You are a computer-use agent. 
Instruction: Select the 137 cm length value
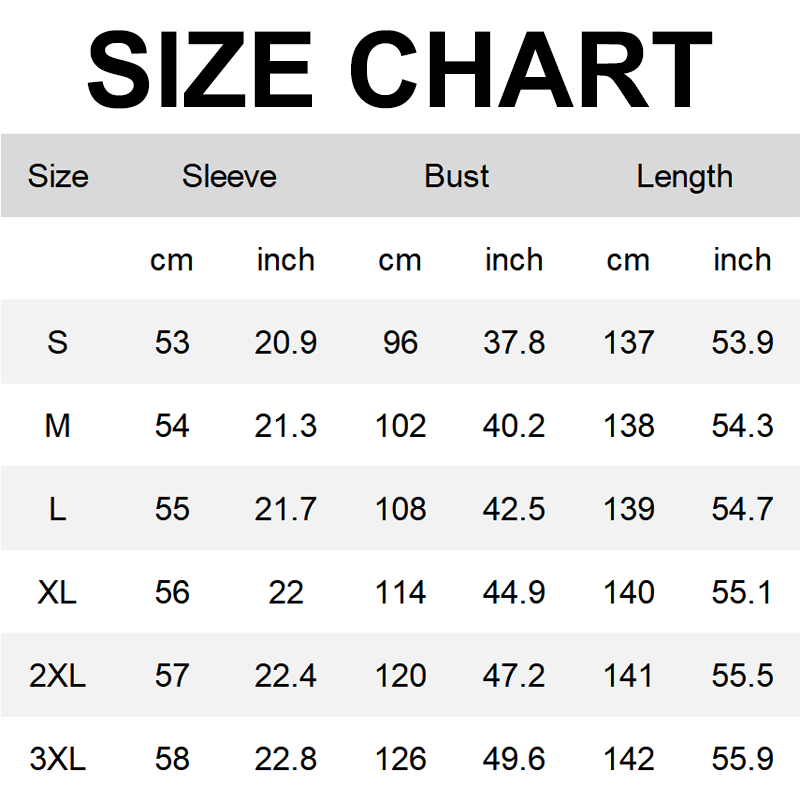pyautogui.click(x=628, y=343)
